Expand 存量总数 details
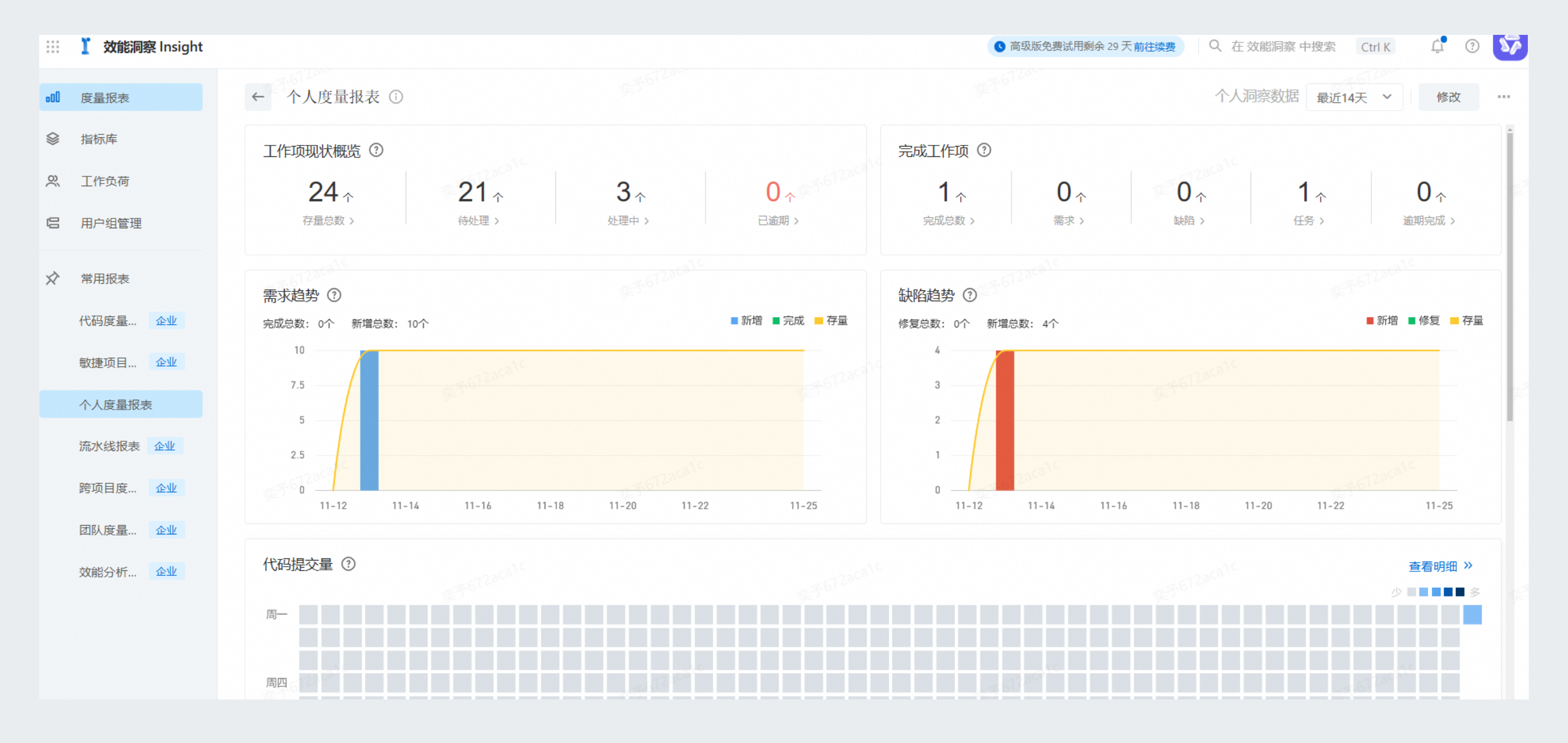 [x=328, y=221]
